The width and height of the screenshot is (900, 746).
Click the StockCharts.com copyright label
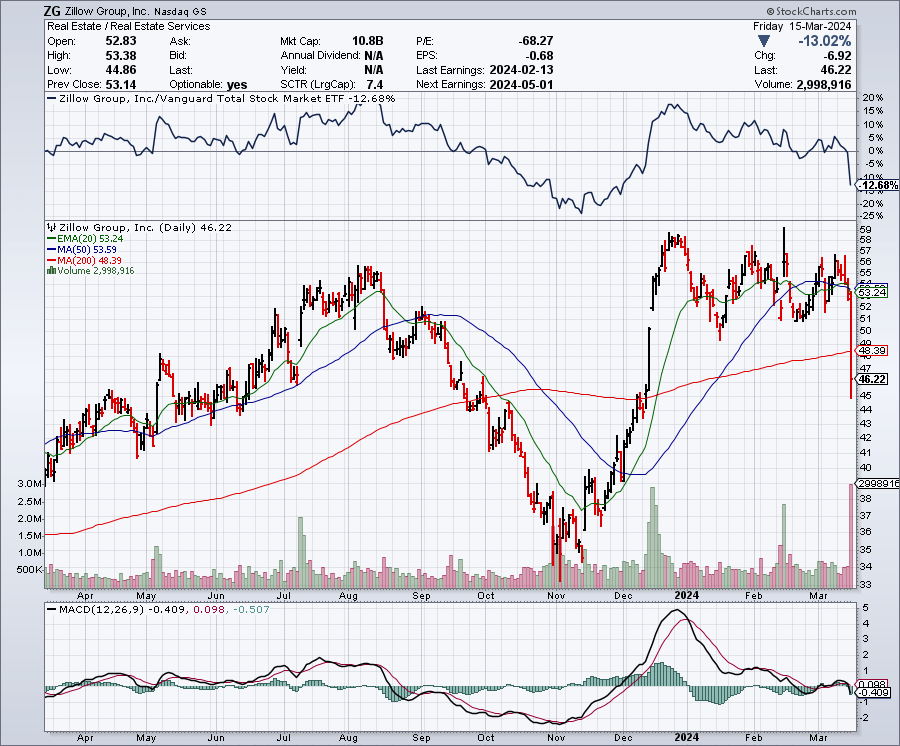[811, 11]
